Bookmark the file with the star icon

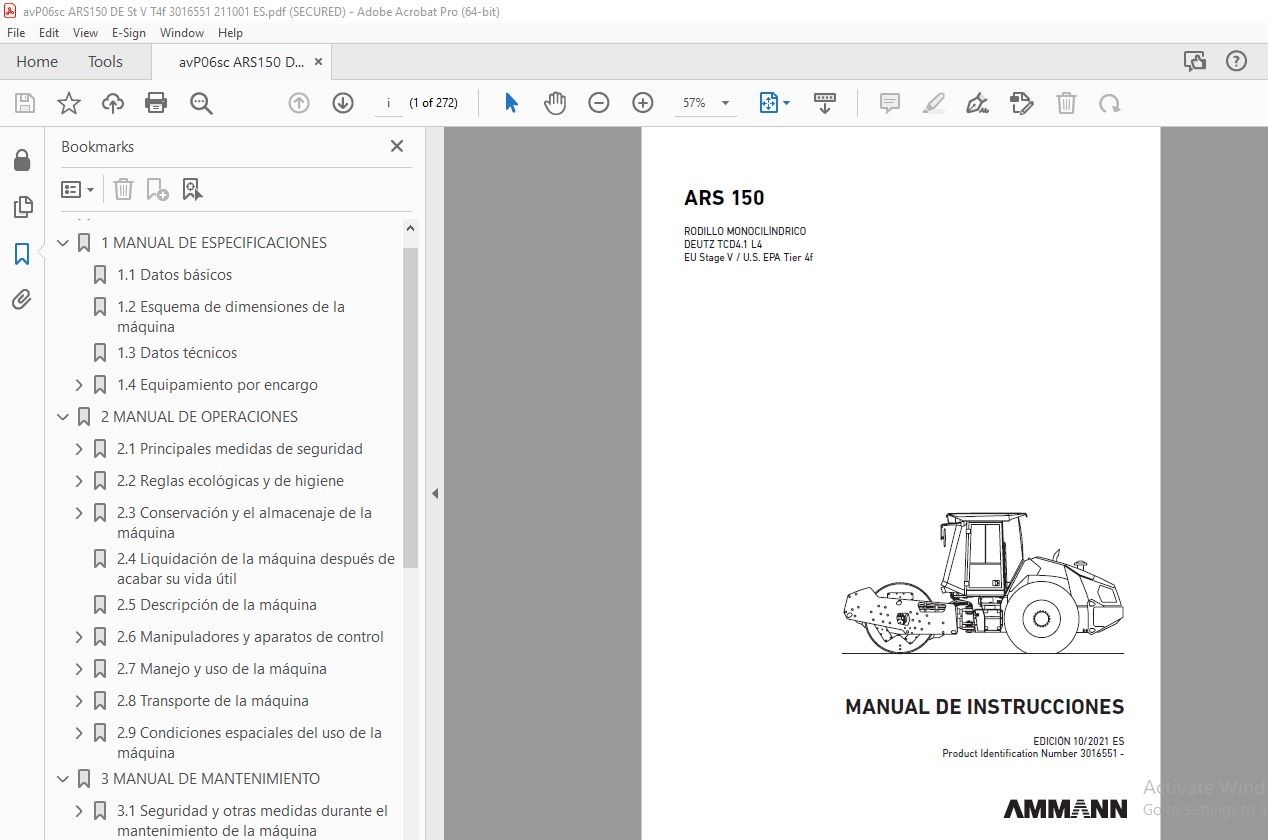pyautogui.click(x=68, y=103)
